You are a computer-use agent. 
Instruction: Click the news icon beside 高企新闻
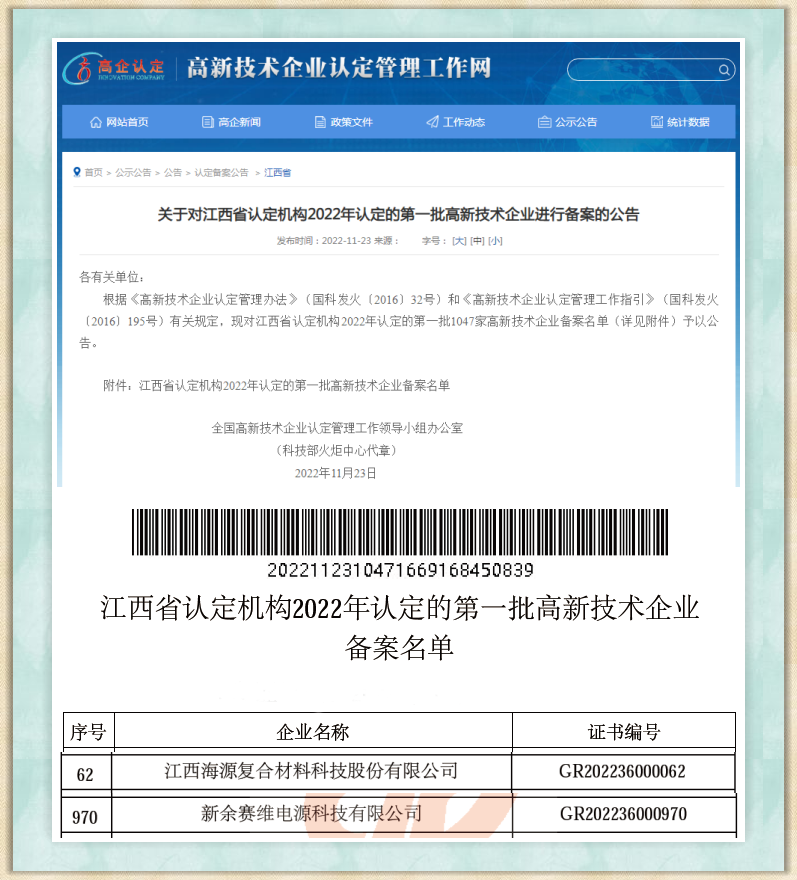pos(208,122)
